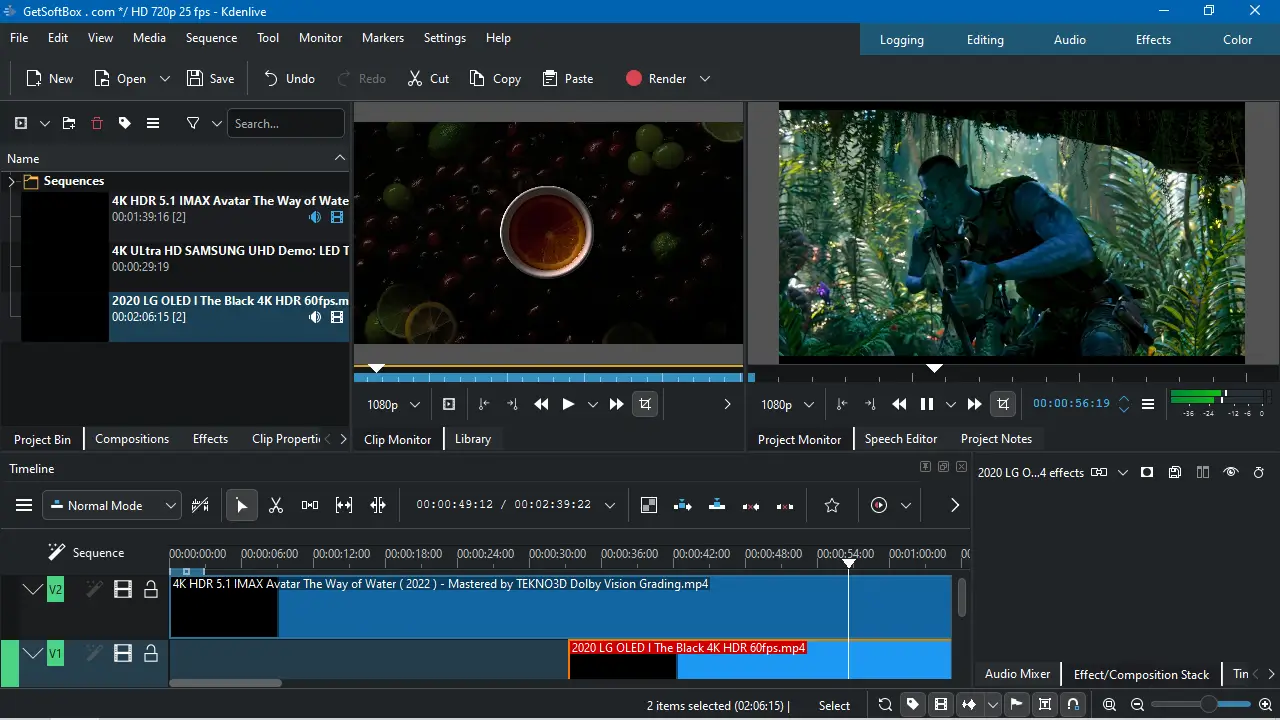
Task: Lift timeline zone icon
Action: pos(785,505)
